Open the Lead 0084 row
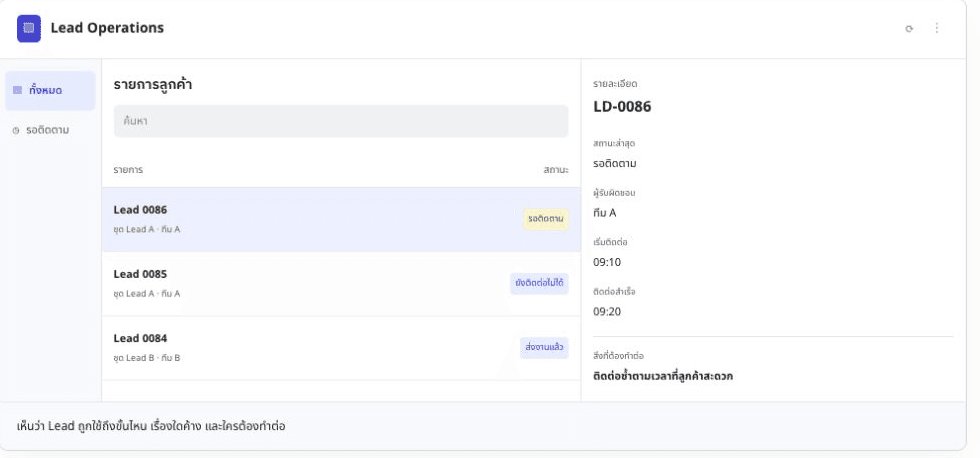This screenshot has height=458, width=980. coord(341,348)
